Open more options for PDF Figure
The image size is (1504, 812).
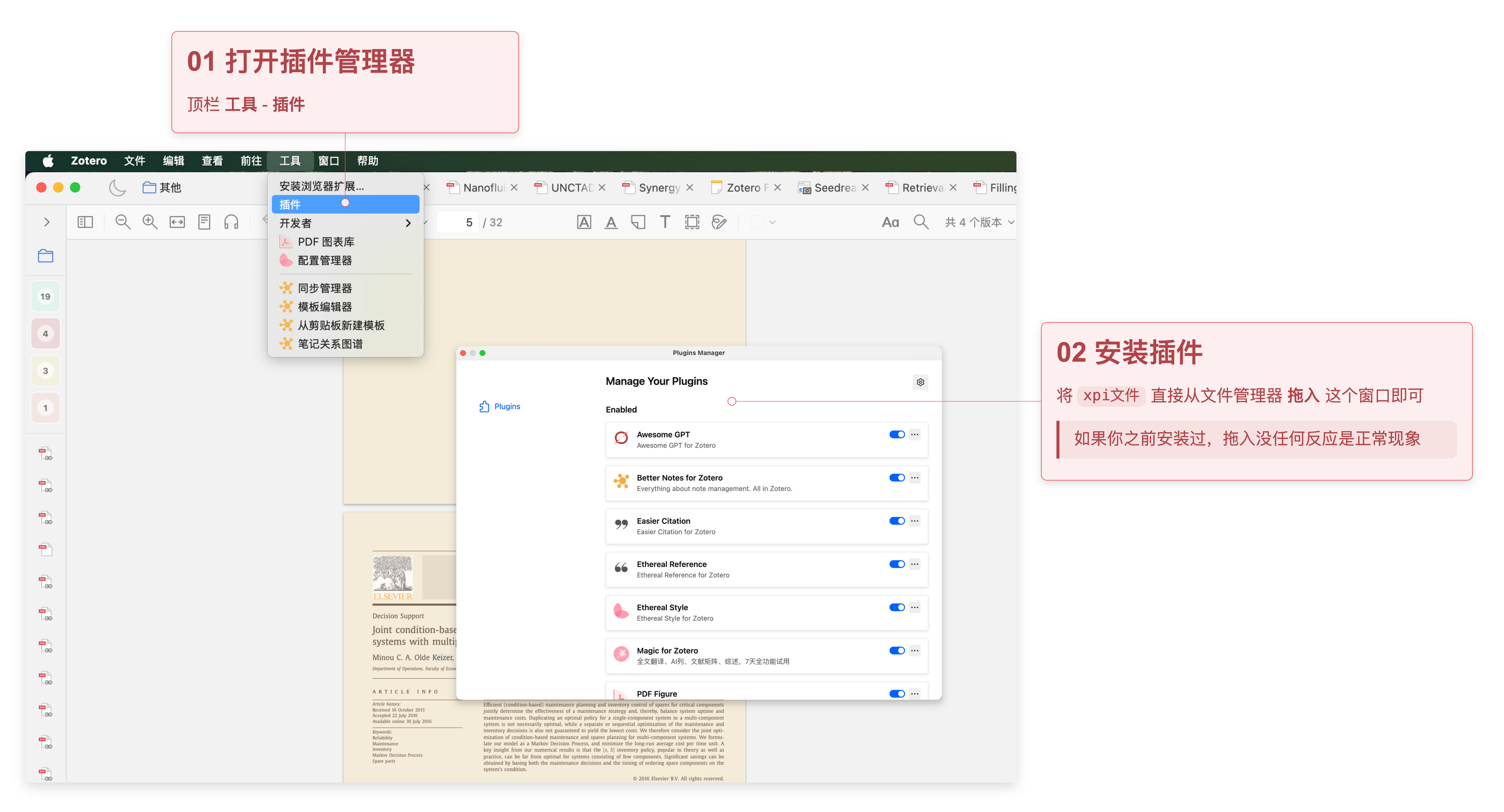[x=914, y=693]
